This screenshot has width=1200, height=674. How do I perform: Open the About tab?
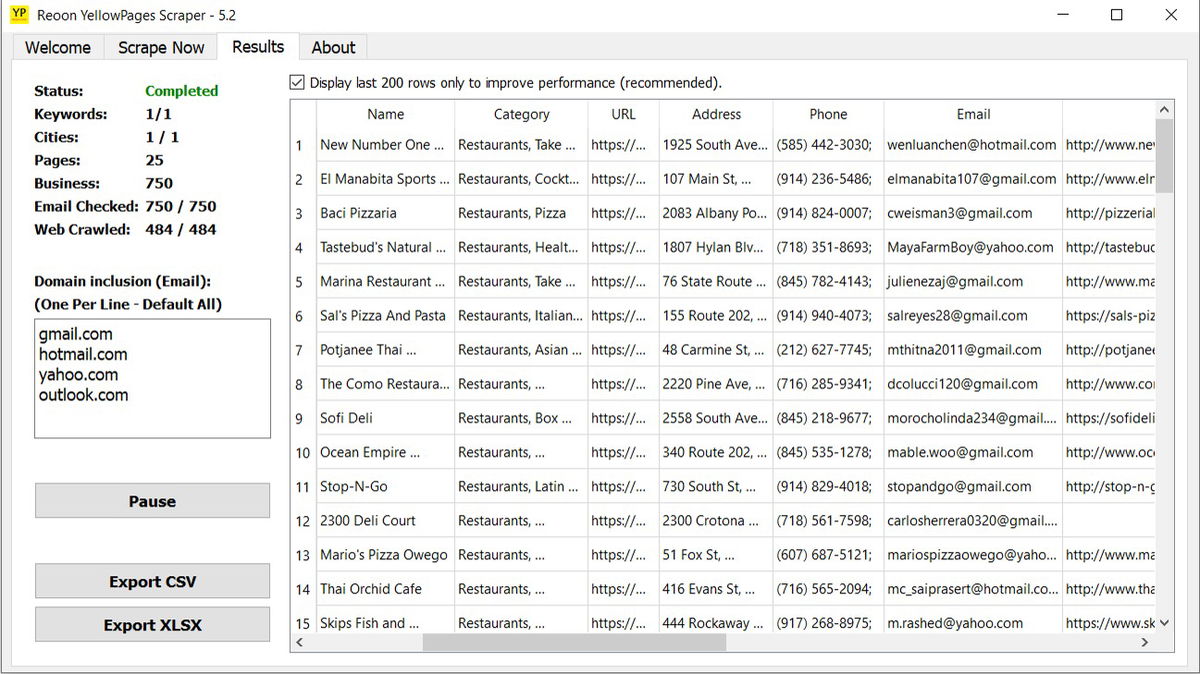tap(333, 47)
